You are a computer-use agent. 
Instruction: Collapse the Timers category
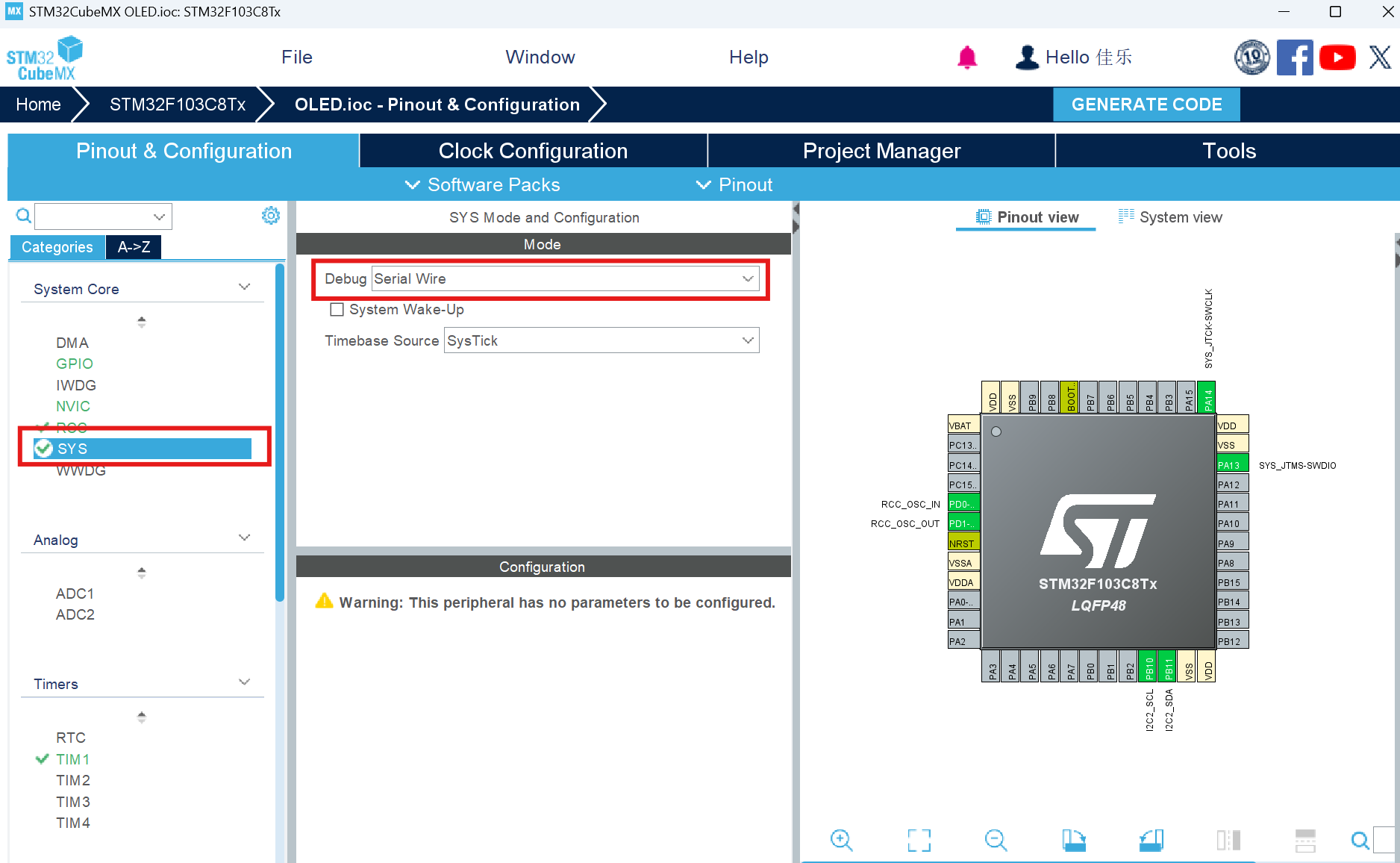click(x=244, y=682)
